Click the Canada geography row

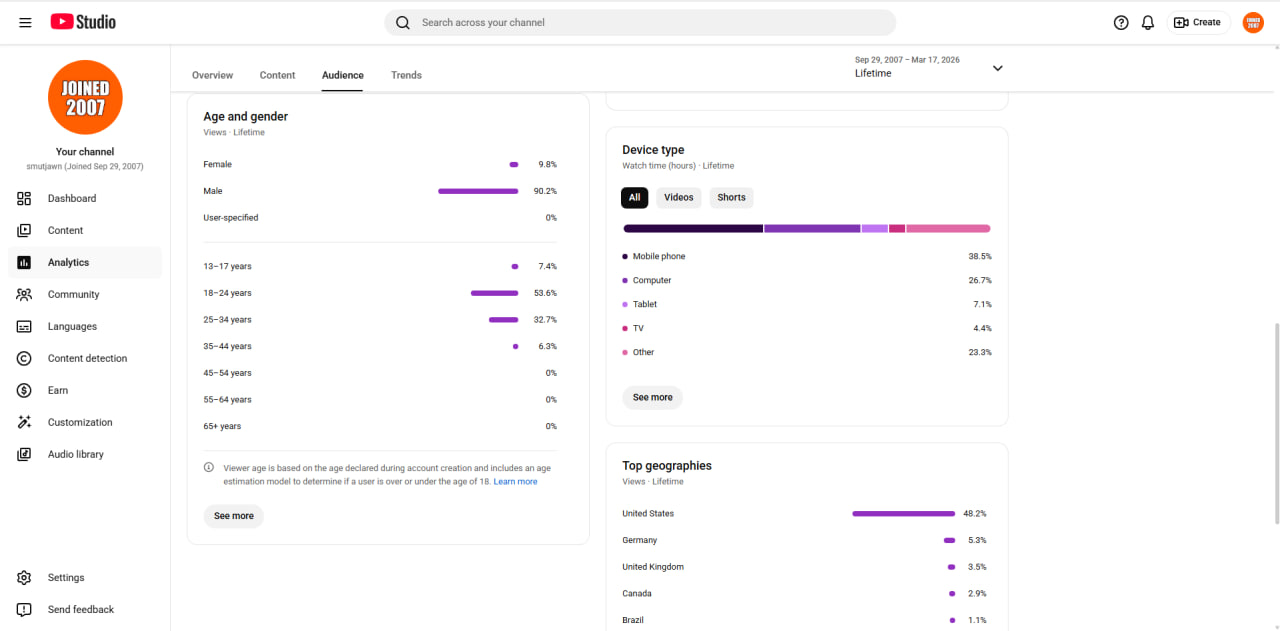[805, 593]
